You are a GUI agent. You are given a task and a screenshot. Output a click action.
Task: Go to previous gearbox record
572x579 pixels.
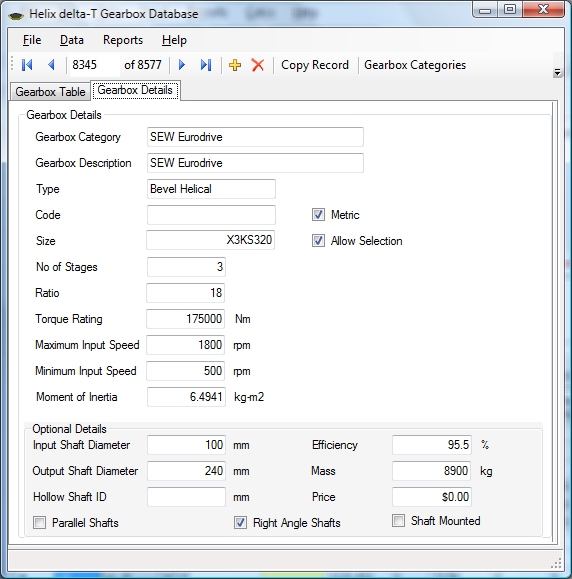pyautogui.click(x=51, y=65)
